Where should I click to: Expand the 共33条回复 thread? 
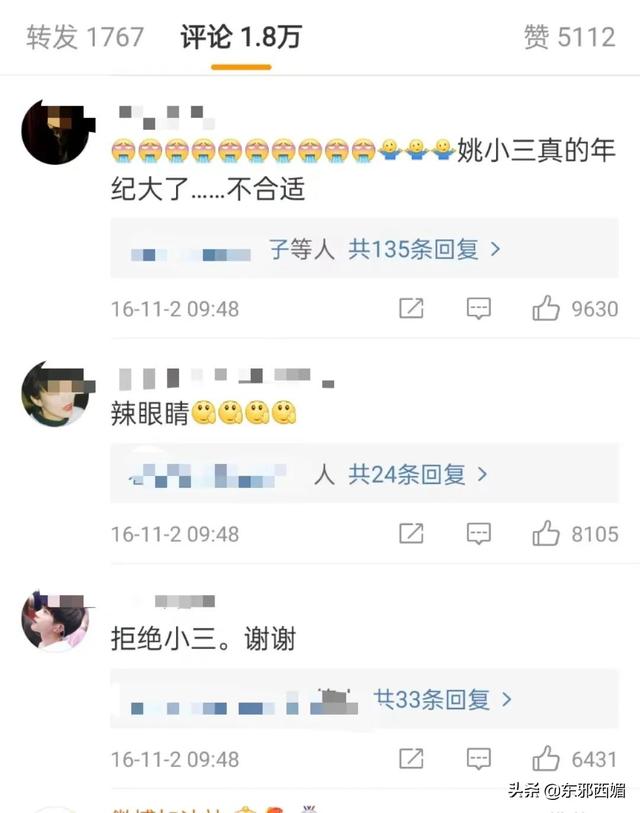[x=443, y=699]
